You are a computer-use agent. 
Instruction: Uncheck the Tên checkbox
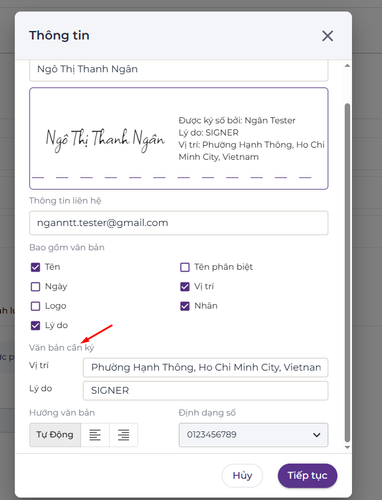(35, 267)
